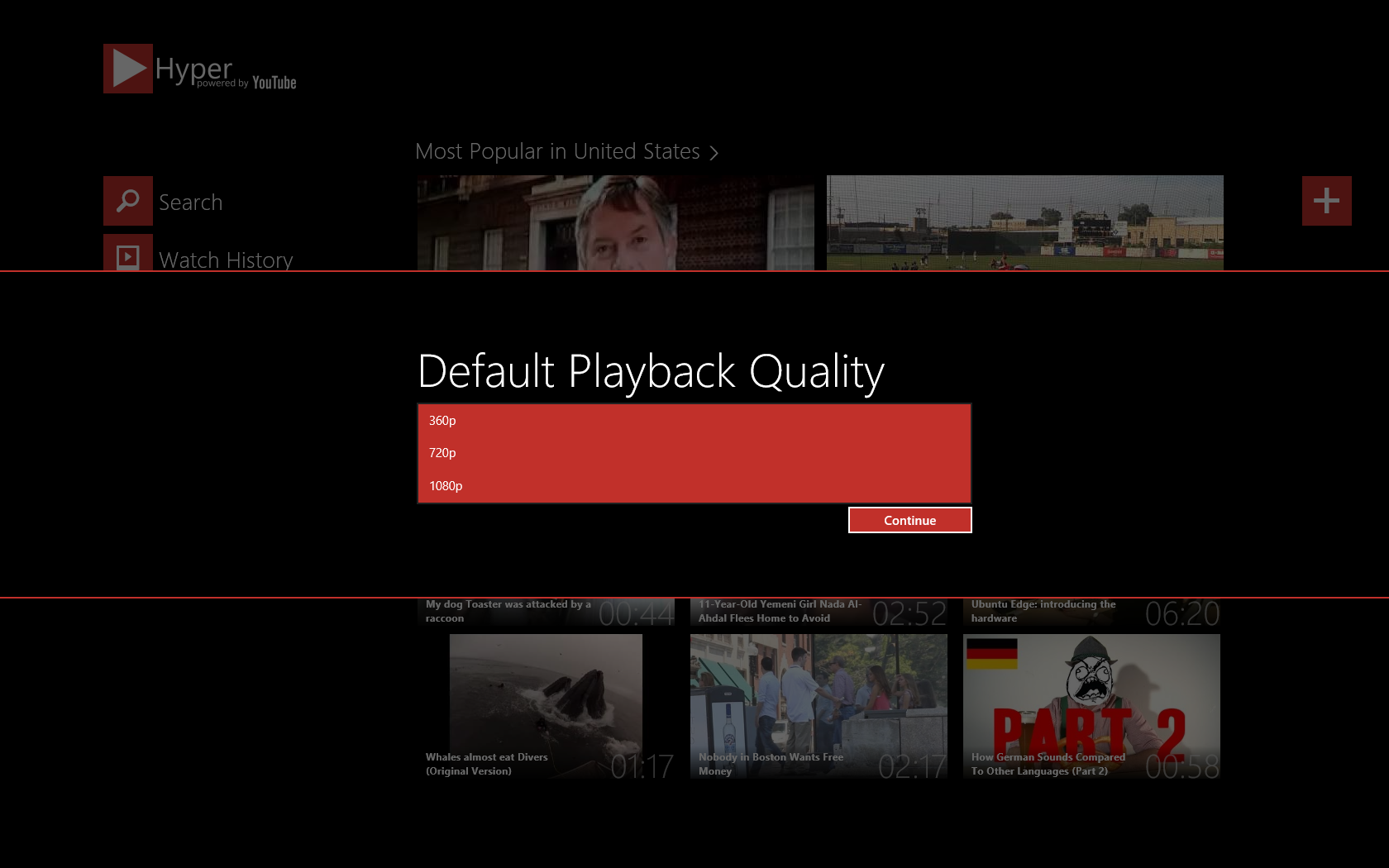Open Watch History menu item

click(226, 260)
